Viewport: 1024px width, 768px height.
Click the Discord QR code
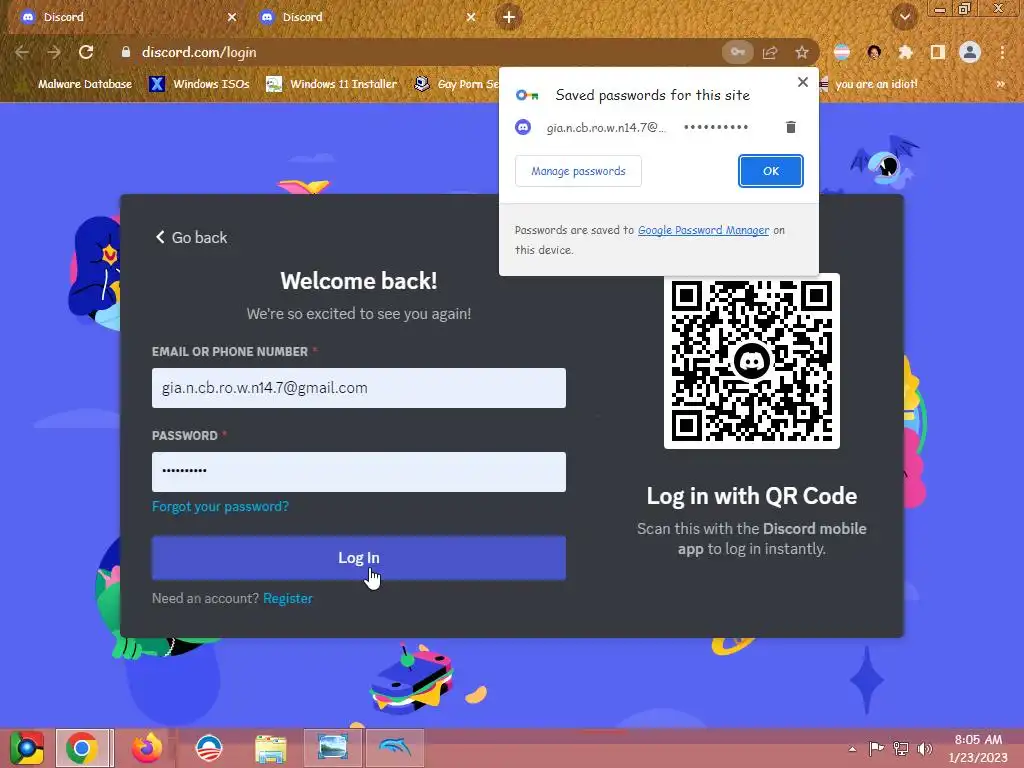[x=752, y=361]
